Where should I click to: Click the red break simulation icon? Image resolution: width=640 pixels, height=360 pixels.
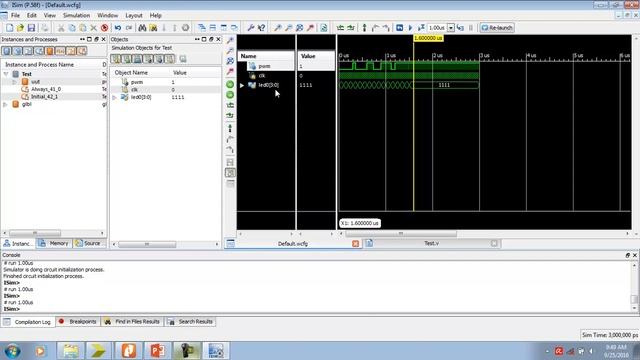click(104, 28)
